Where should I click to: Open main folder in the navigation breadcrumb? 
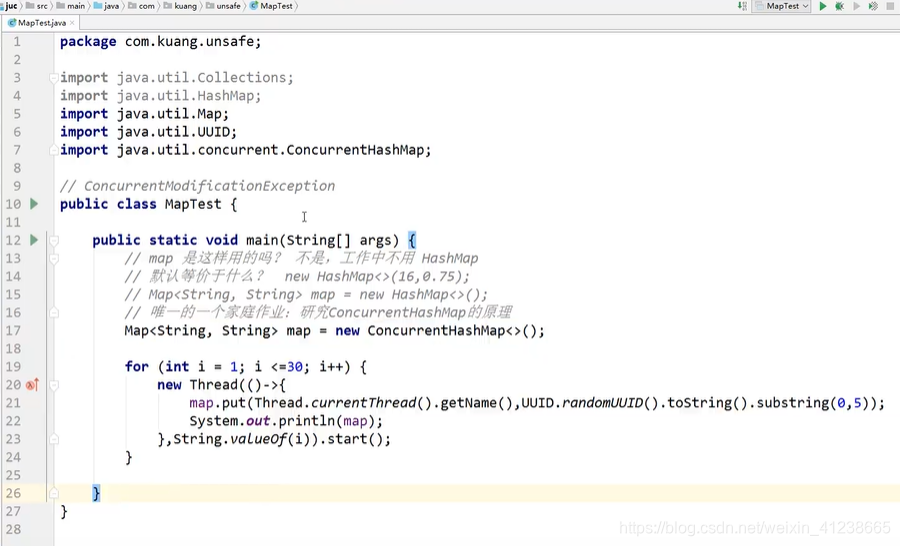[x=76, y=6]
